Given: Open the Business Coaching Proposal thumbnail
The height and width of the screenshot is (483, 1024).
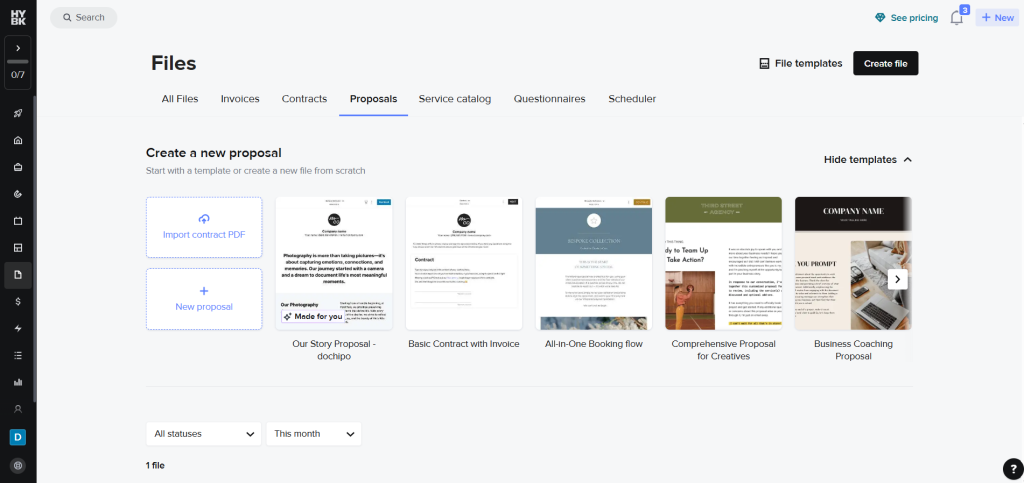Looking at the screenshot, I should pos(853,263).
